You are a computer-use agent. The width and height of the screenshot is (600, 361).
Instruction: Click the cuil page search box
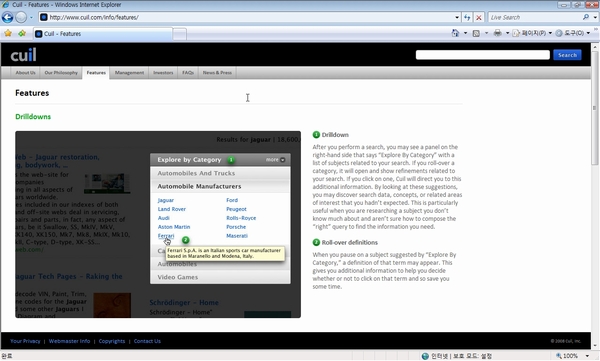pyautogui.click(x=483, y=55)
